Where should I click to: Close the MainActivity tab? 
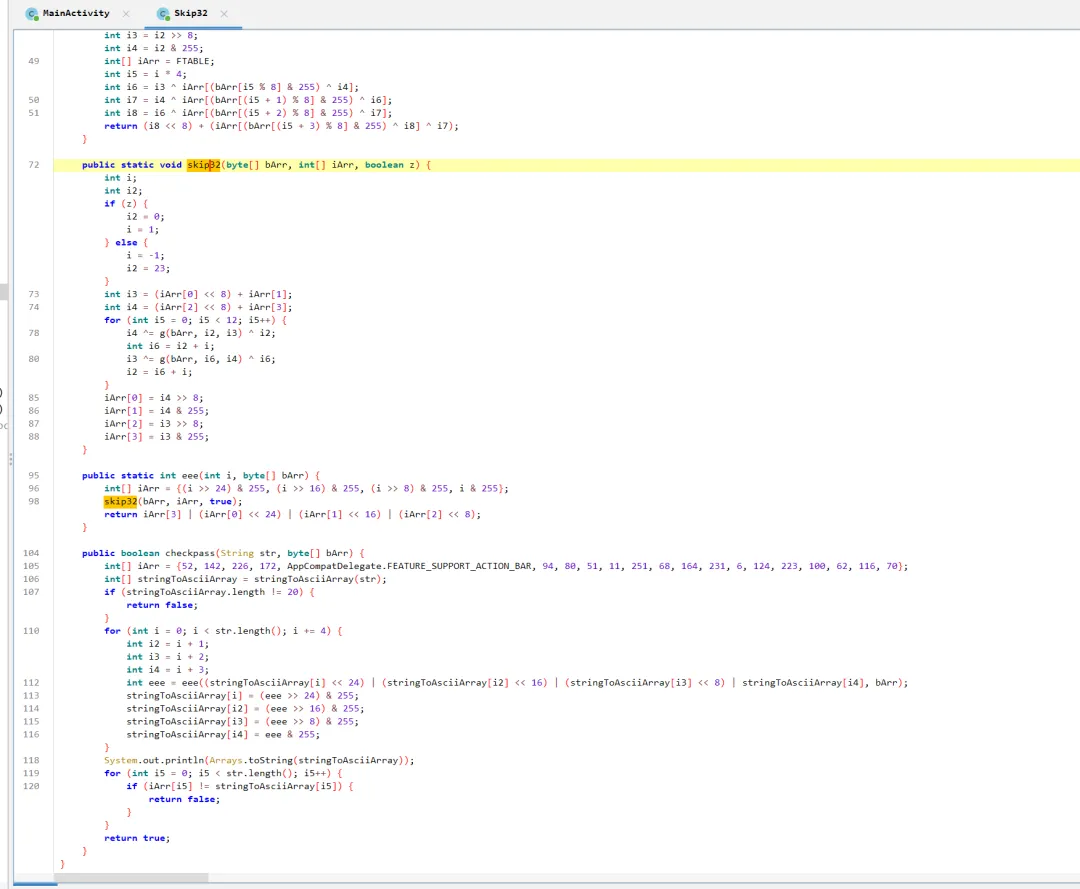click(125, 14)
